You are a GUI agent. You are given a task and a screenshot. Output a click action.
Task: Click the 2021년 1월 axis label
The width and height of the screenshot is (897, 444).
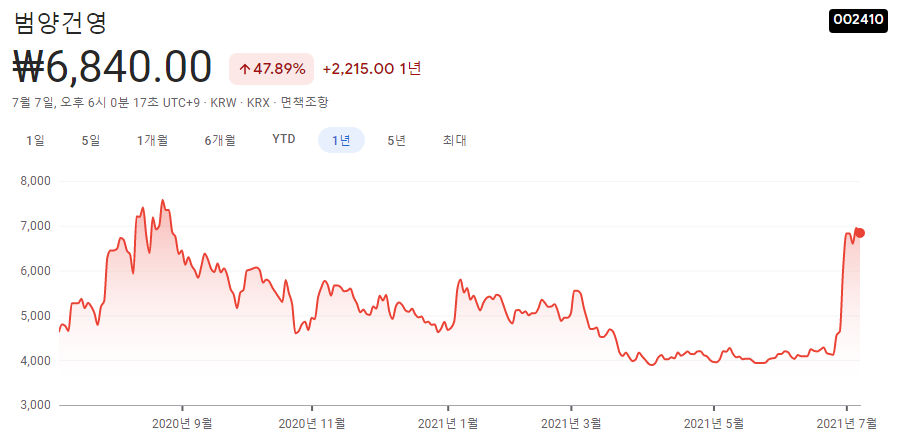point(448,424)
